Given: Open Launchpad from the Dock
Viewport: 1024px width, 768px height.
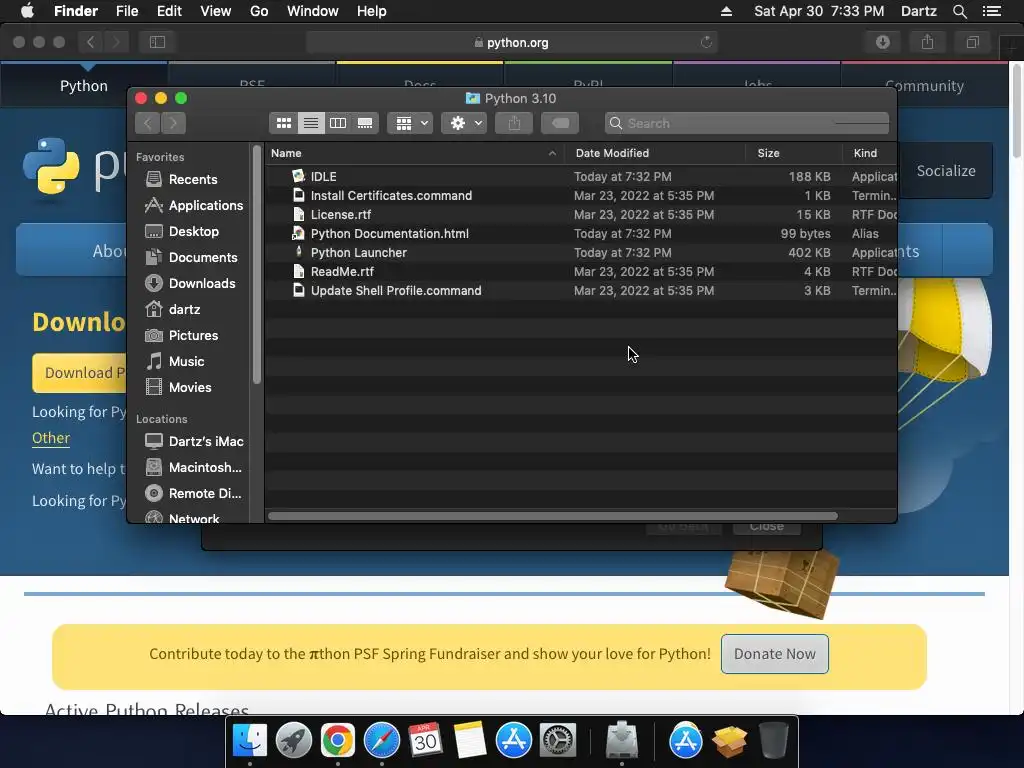Looking at the screenshot, I should coord(294,741).
